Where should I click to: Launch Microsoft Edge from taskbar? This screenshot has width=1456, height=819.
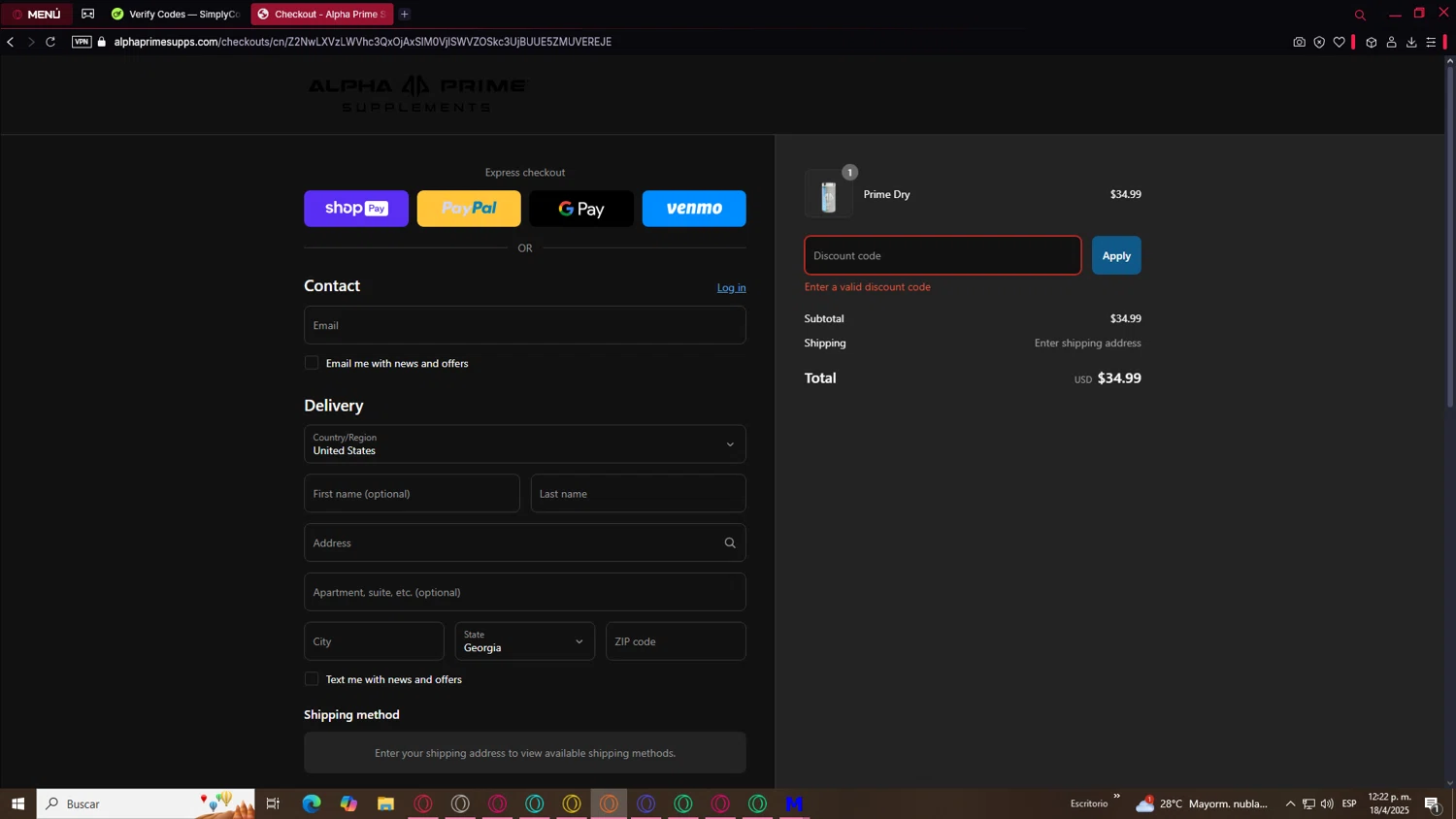(x=312, y=803)
